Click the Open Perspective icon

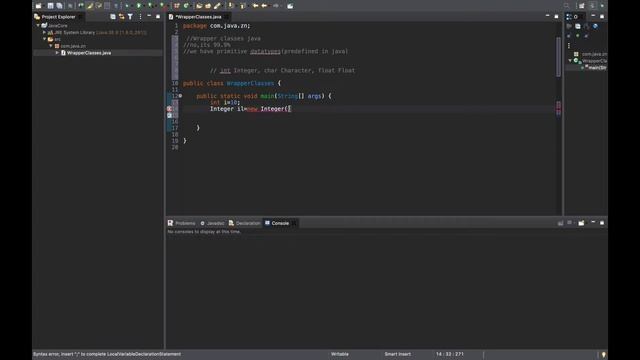click(582, 6)
